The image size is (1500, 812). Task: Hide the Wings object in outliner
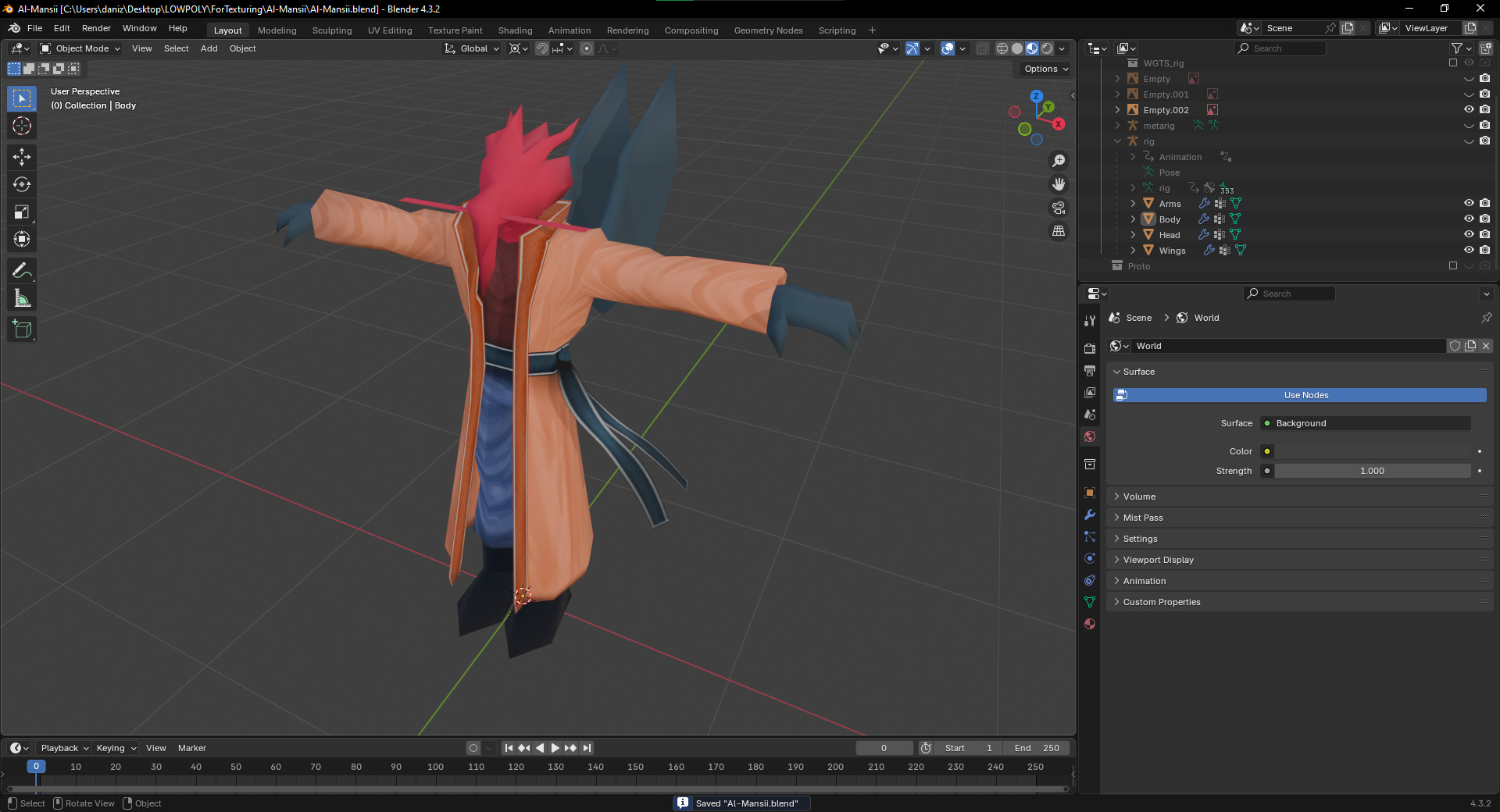1469,250
